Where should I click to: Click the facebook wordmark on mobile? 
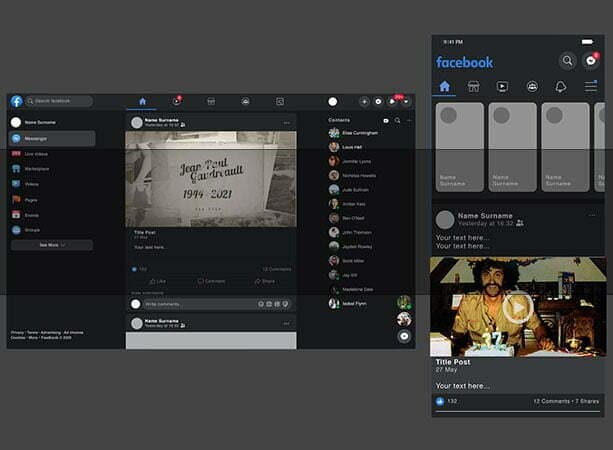pos(464,62)
